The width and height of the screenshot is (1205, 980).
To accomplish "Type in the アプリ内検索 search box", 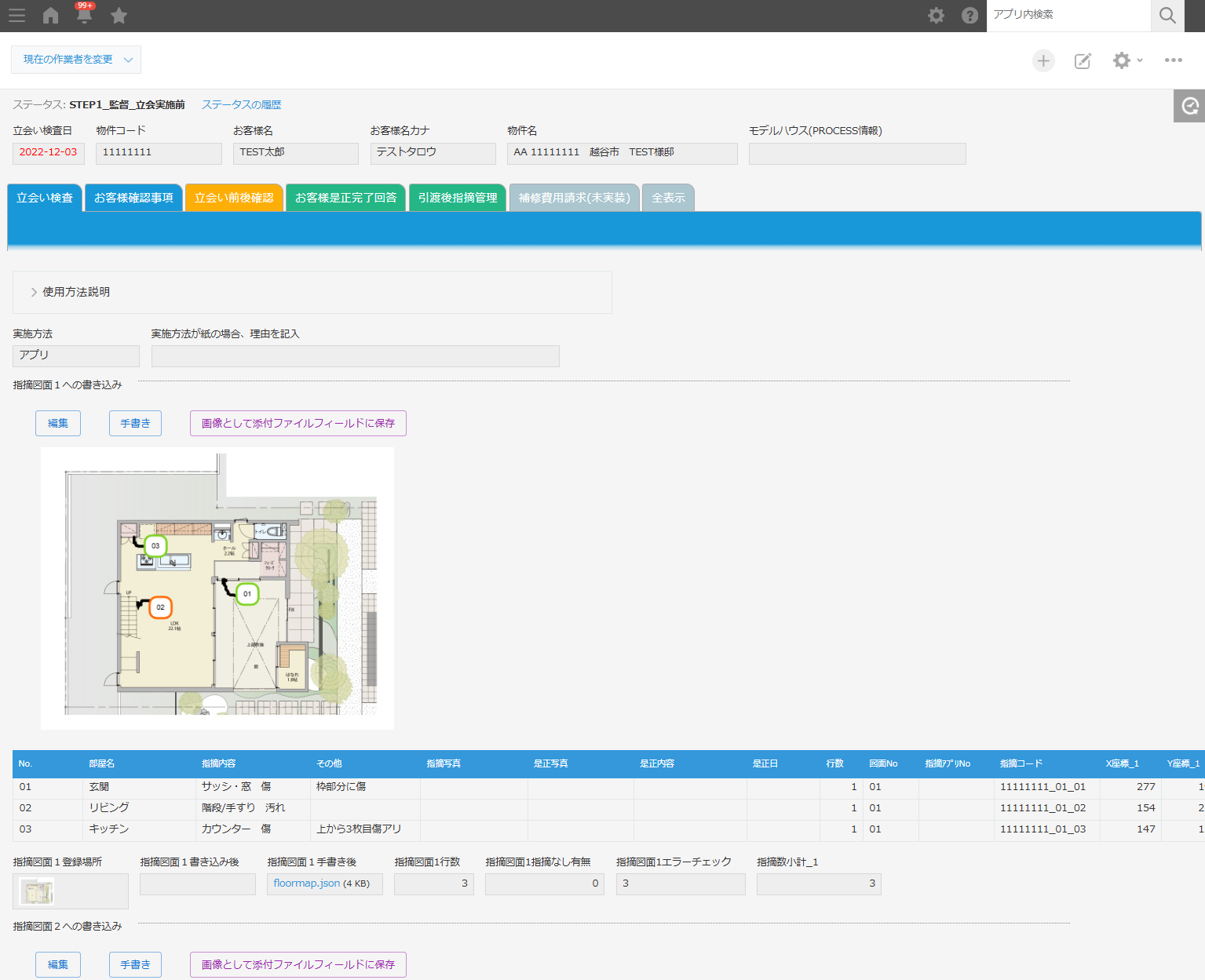I will pyautogui.click(x=1068, y=15).
